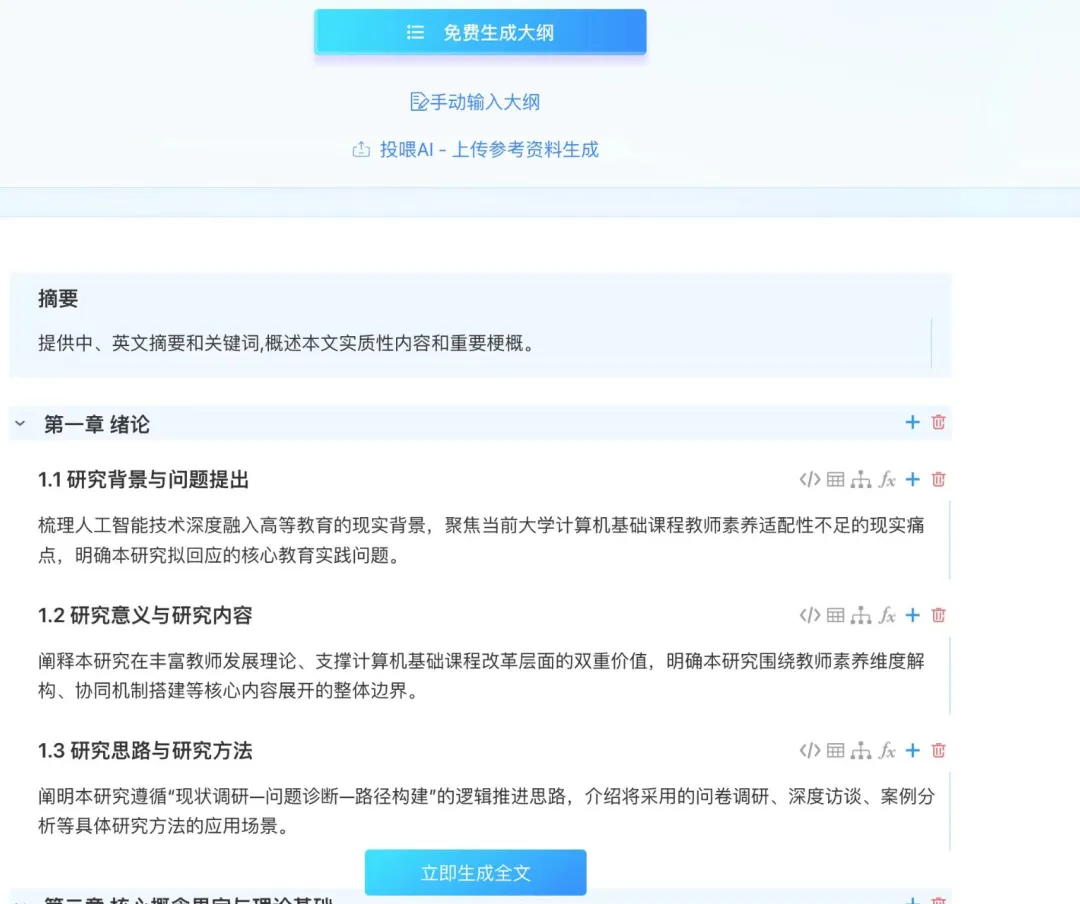Add a new item to 第一章 绪论
This screenshot has height=904, width=1080.
tap(913, 422)
